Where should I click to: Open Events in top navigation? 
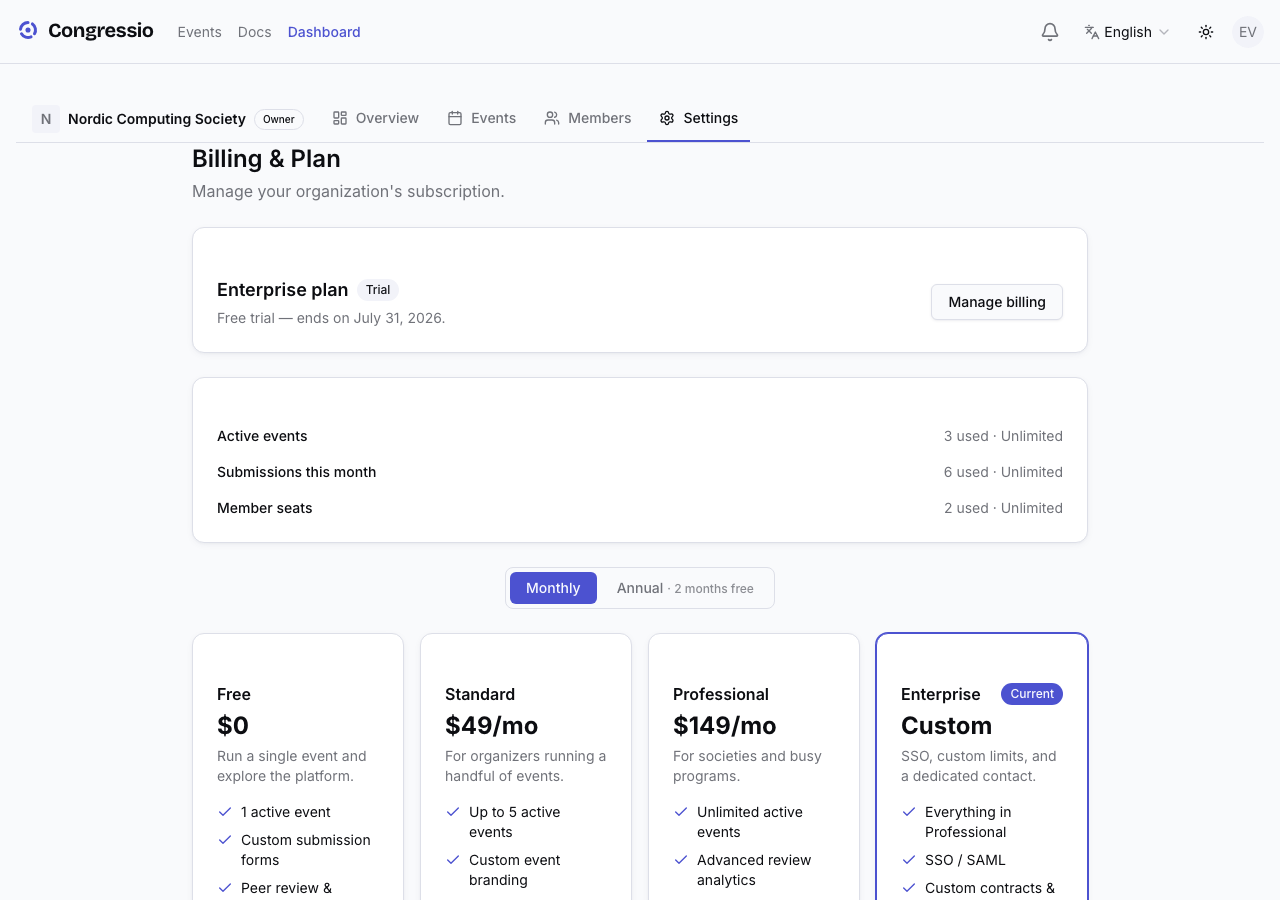[199, 32]
